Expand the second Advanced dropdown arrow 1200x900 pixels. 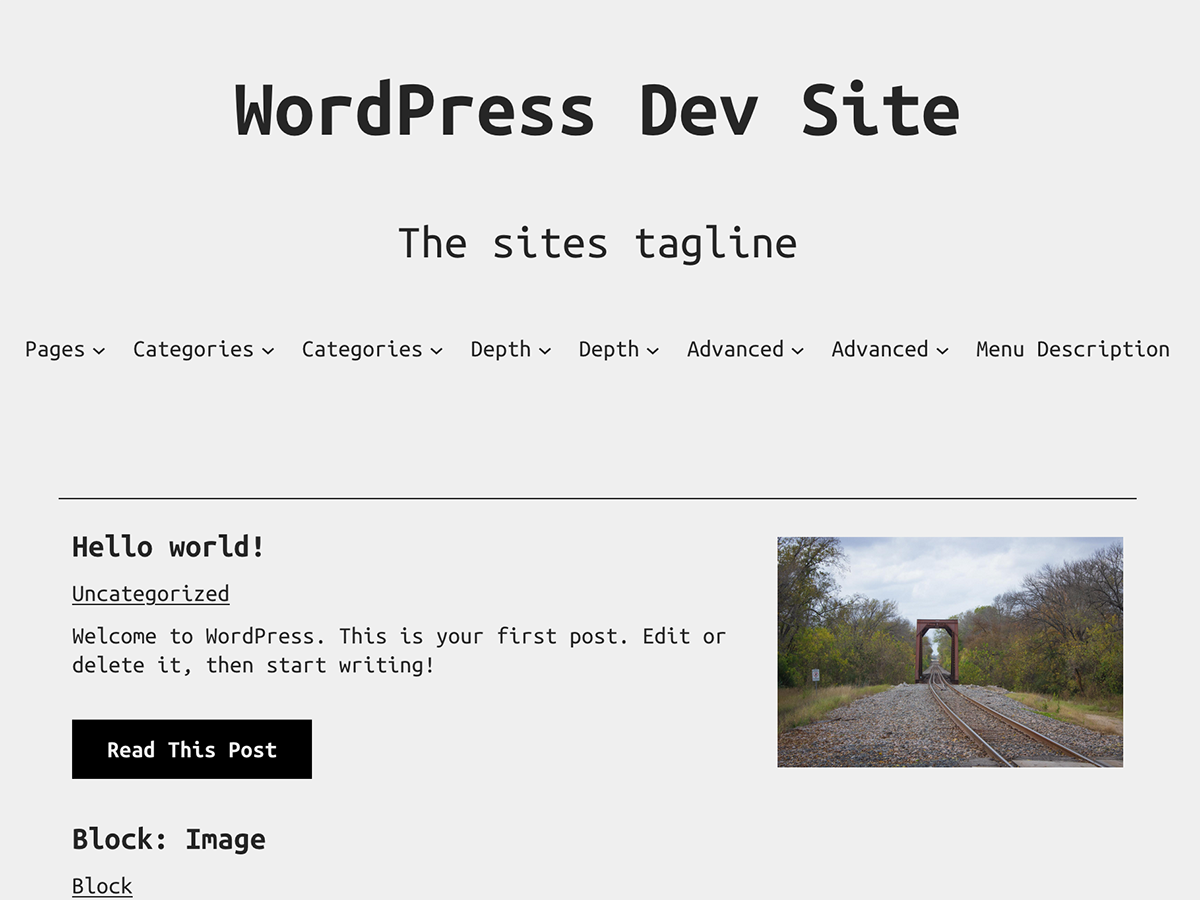(941, 351)
